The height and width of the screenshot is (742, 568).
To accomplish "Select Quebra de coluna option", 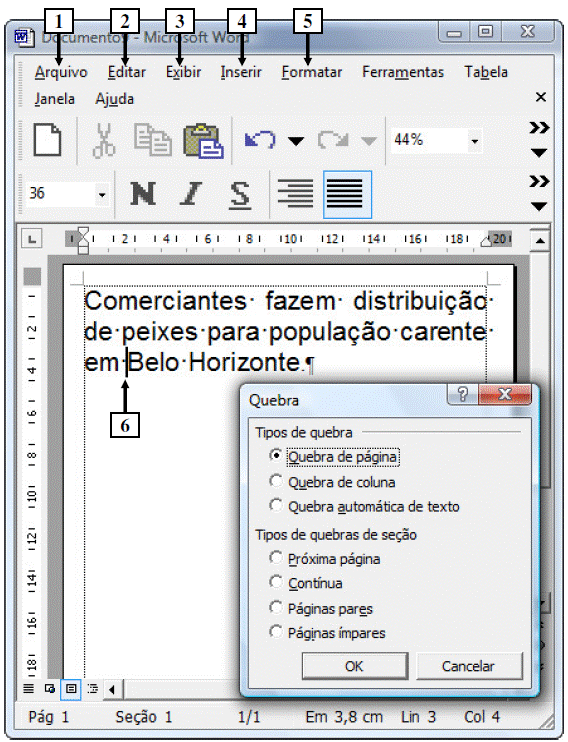I will coord(332,482).
